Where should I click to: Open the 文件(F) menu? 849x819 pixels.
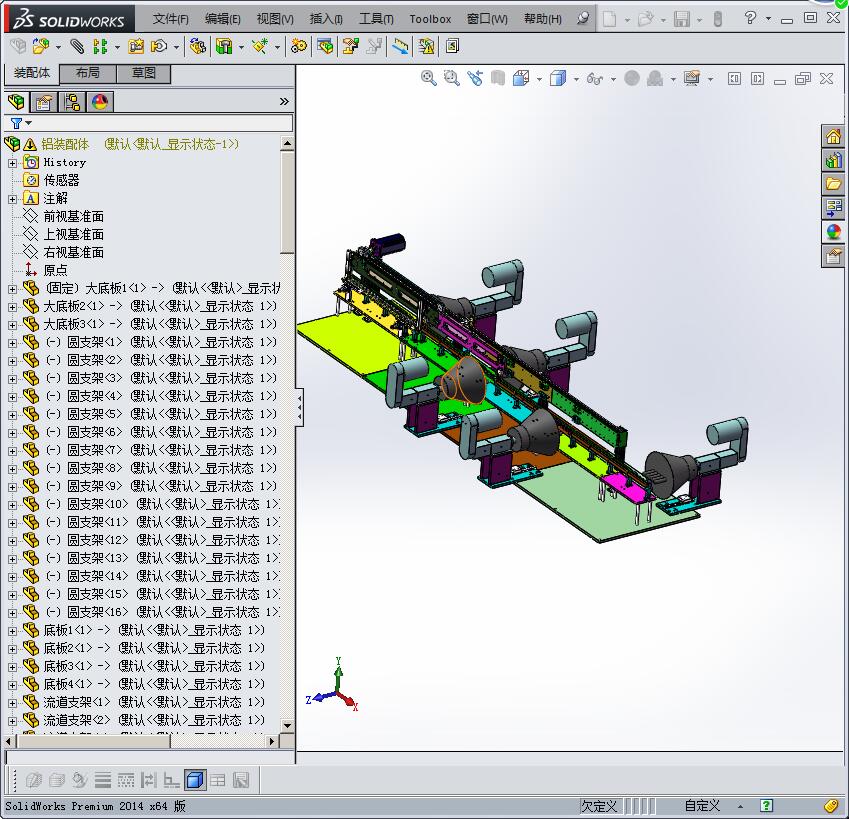[171, 19]
